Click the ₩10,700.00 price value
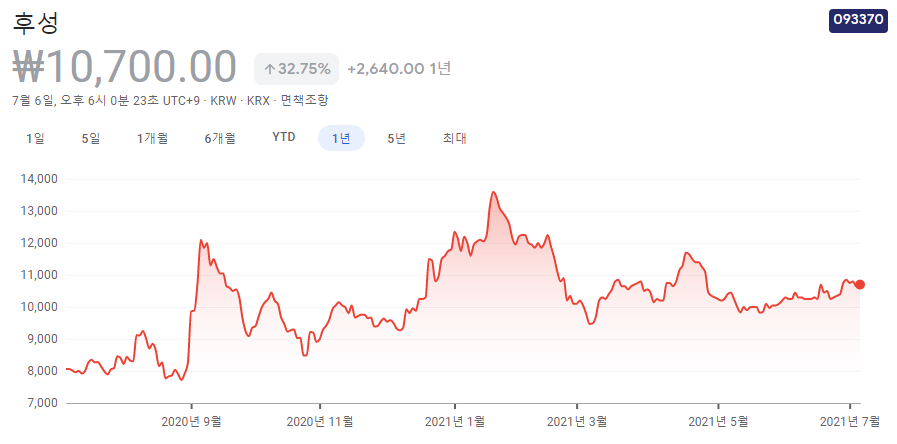The width and height of the screenshot is (897, 444). pos(125,67)
